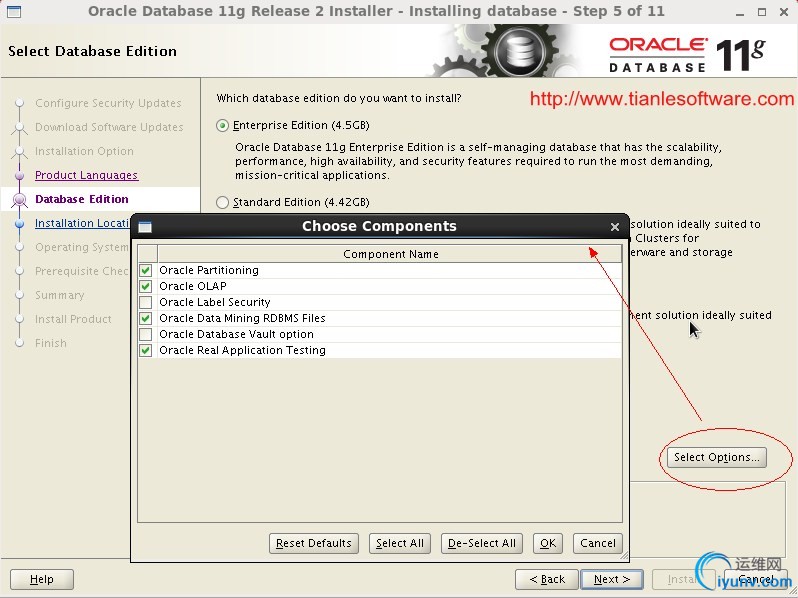The height and width of the screenshot is (598, 798).
Task: Click the Oracle Real Application Testing text
Action: click(x=242, y=350)
